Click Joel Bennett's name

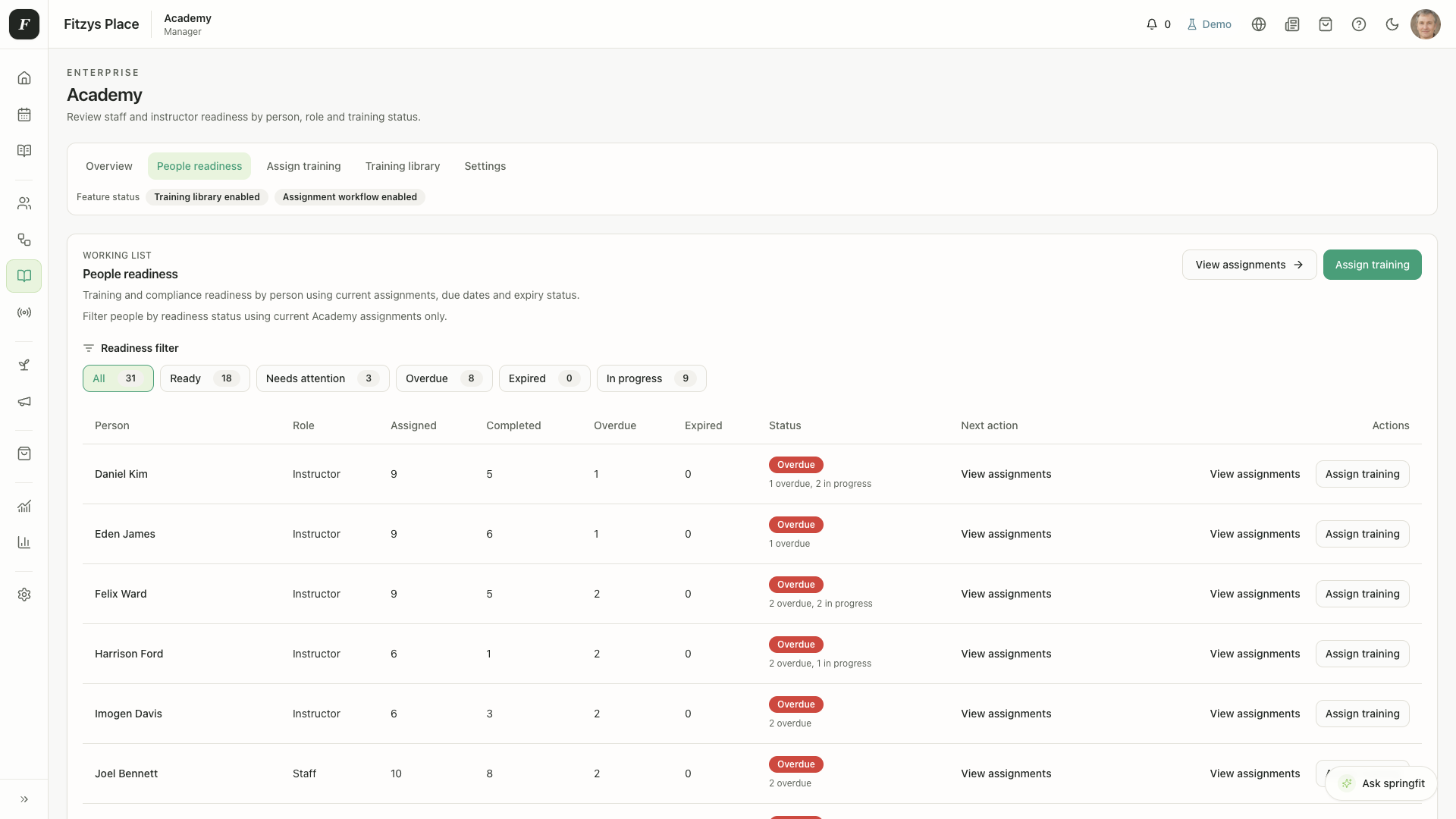pos(127,773)
